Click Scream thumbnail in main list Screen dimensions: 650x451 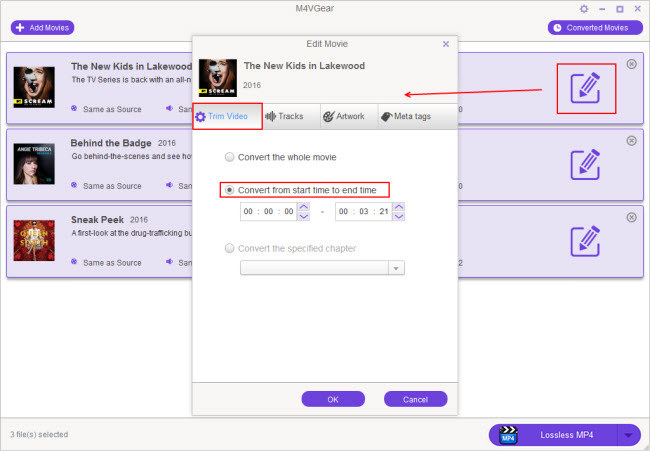coord(34,87)
